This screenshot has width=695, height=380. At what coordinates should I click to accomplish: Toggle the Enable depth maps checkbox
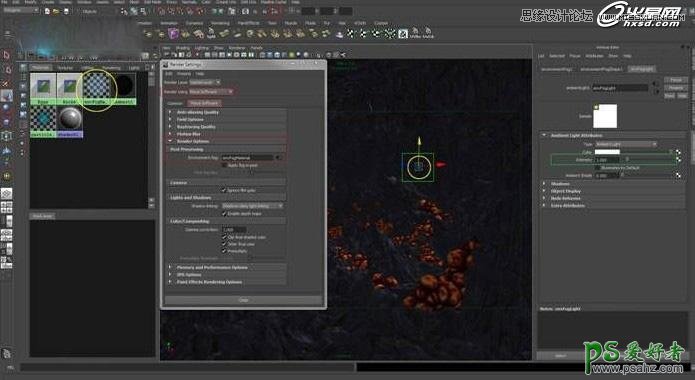point(224,213)
